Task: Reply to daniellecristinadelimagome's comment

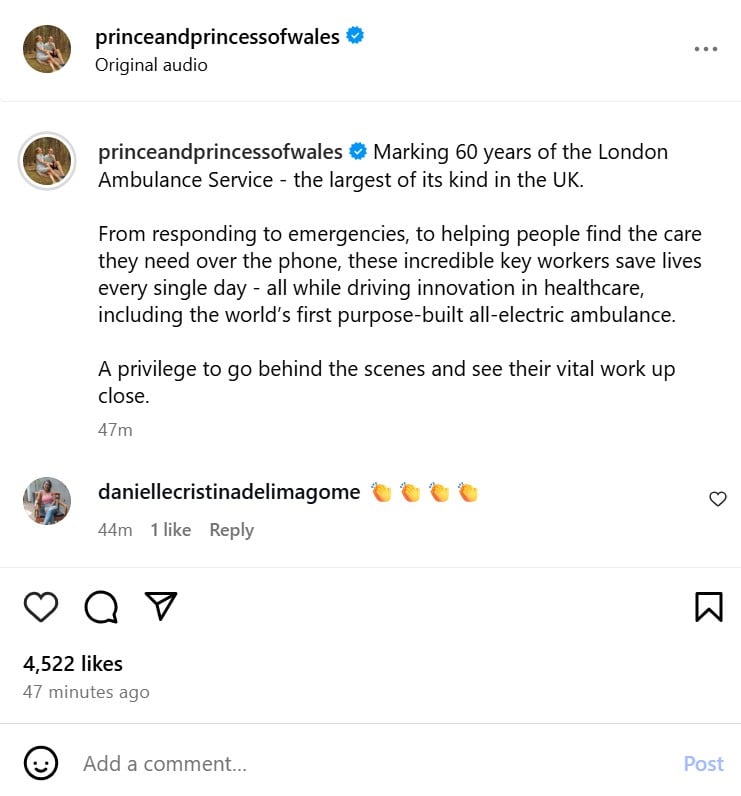Action: point(231,530)
